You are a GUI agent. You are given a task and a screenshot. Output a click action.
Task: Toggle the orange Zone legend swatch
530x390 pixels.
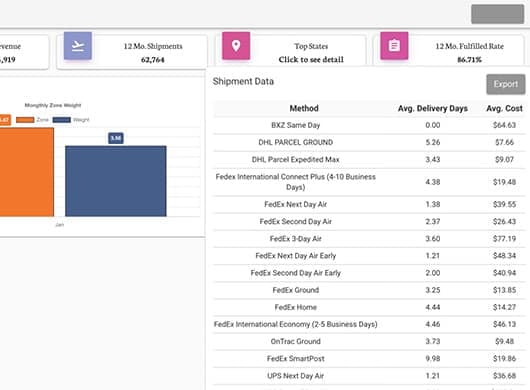click(x=25, y=120)
